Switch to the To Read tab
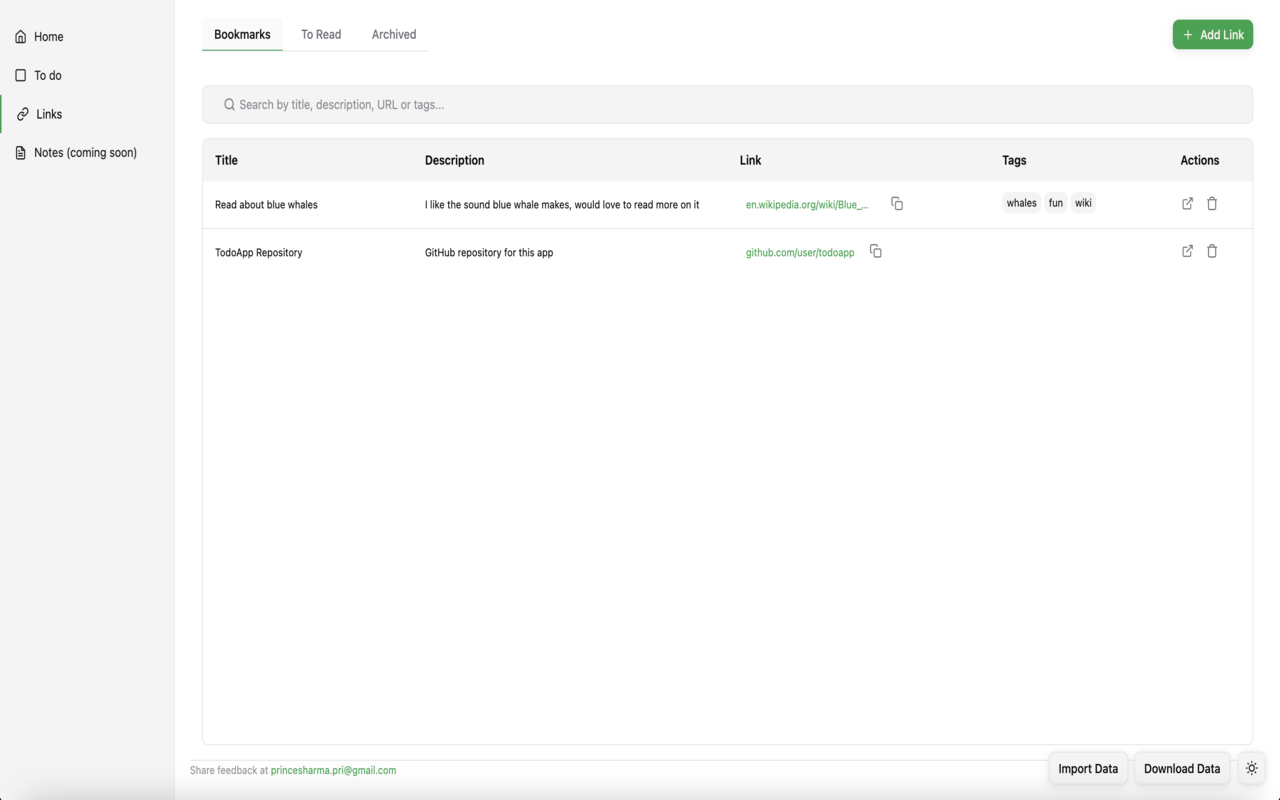This screenshot has width=1280, height=800. (321, 34)
